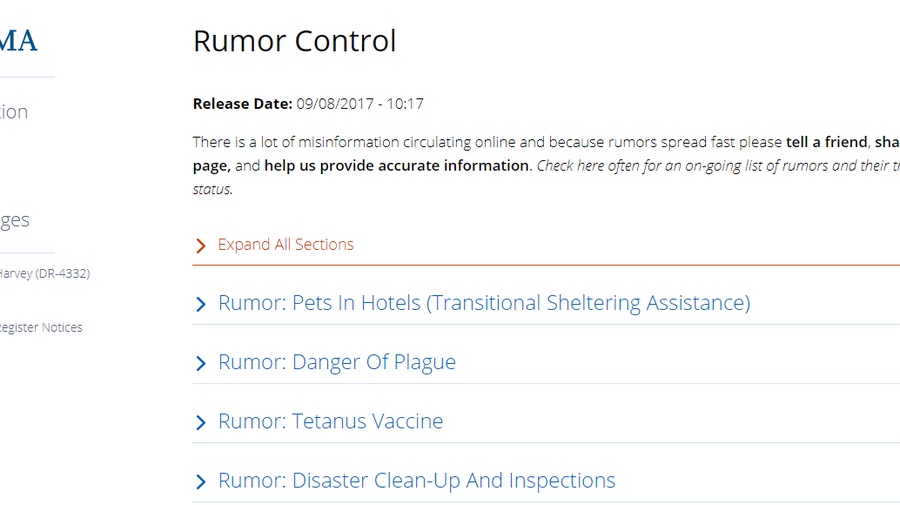Screen dimensions: 900x505
Task: Open the FEMA logo in top-left corner
Action: (x=18, y=41)
